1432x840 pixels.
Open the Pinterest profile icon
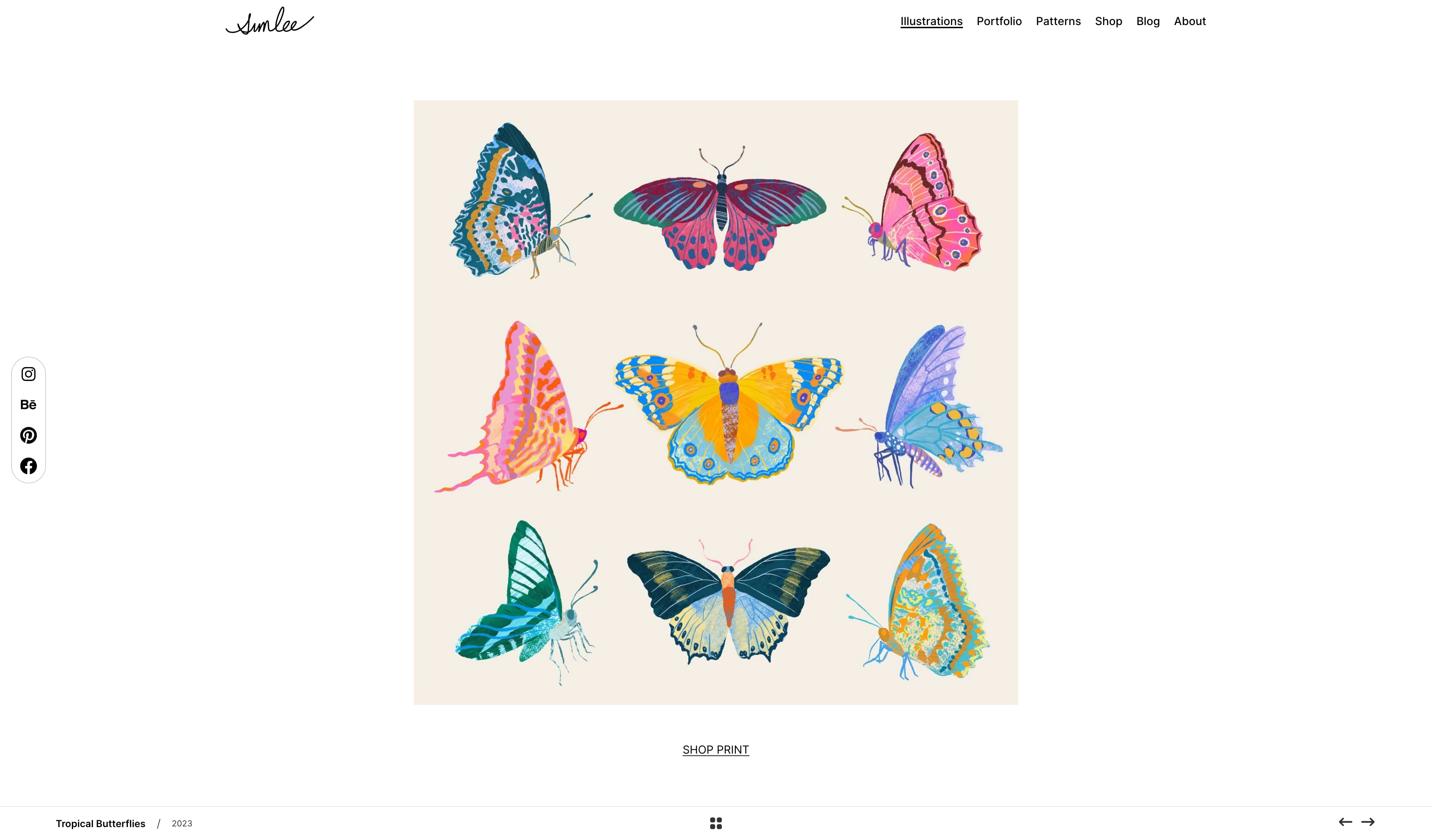[29, 435]
